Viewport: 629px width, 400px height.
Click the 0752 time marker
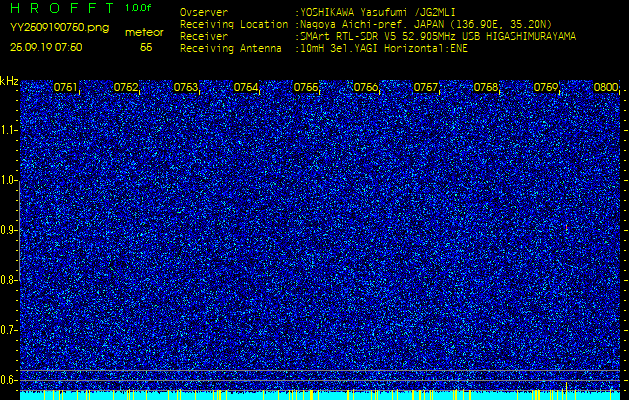[126, 87]
